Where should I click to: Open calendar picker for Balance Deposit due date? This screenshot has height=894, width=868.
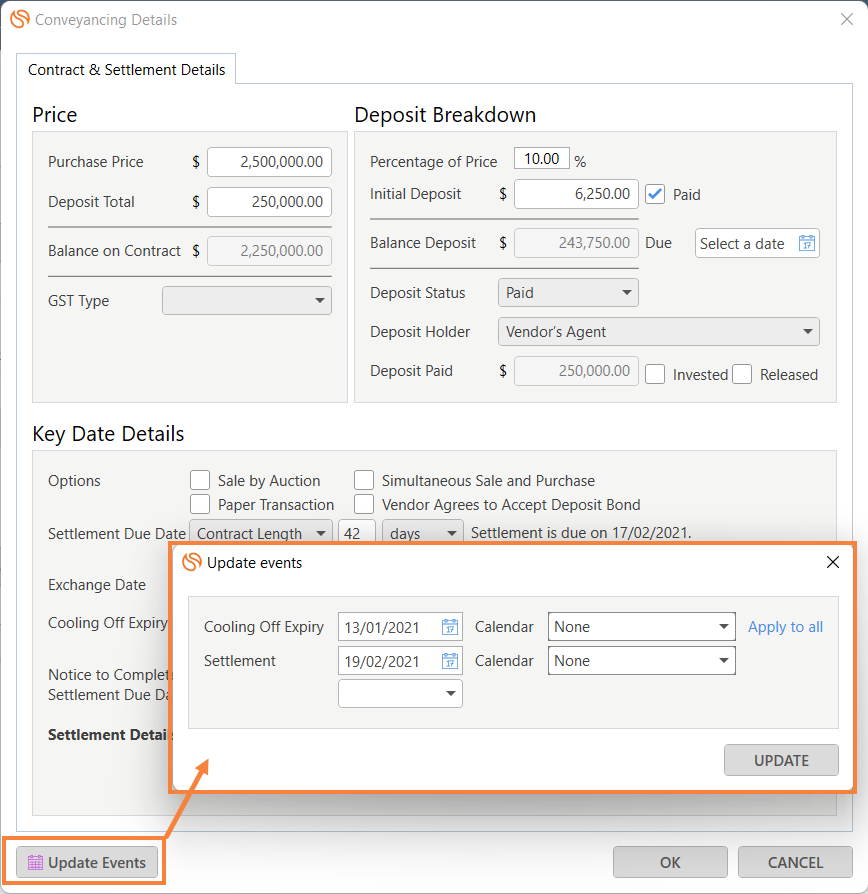click(x=806, y=243)
